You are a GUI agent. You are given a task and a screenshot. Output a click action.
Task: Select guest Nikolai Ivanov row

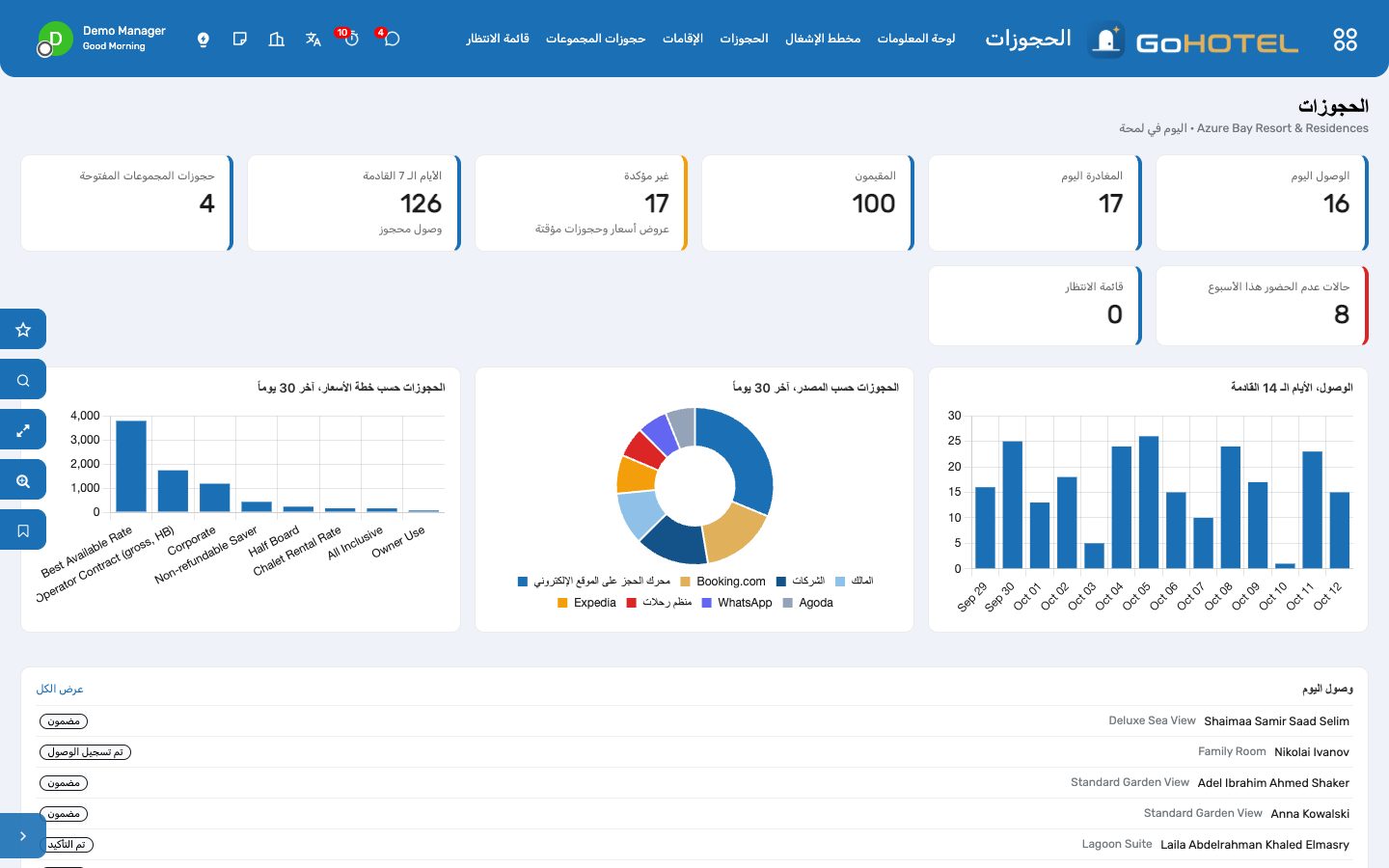[694, 752]
